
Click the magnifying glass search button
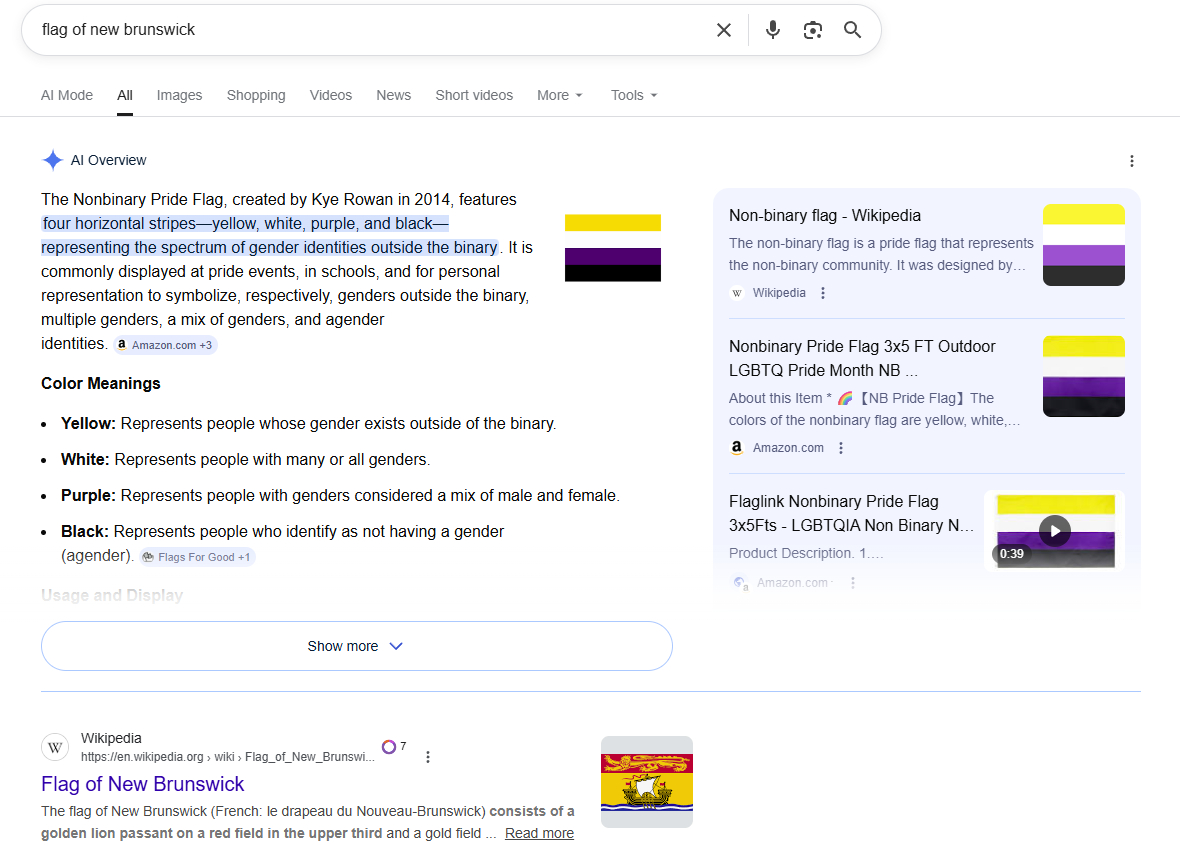(x=852, y=30)
